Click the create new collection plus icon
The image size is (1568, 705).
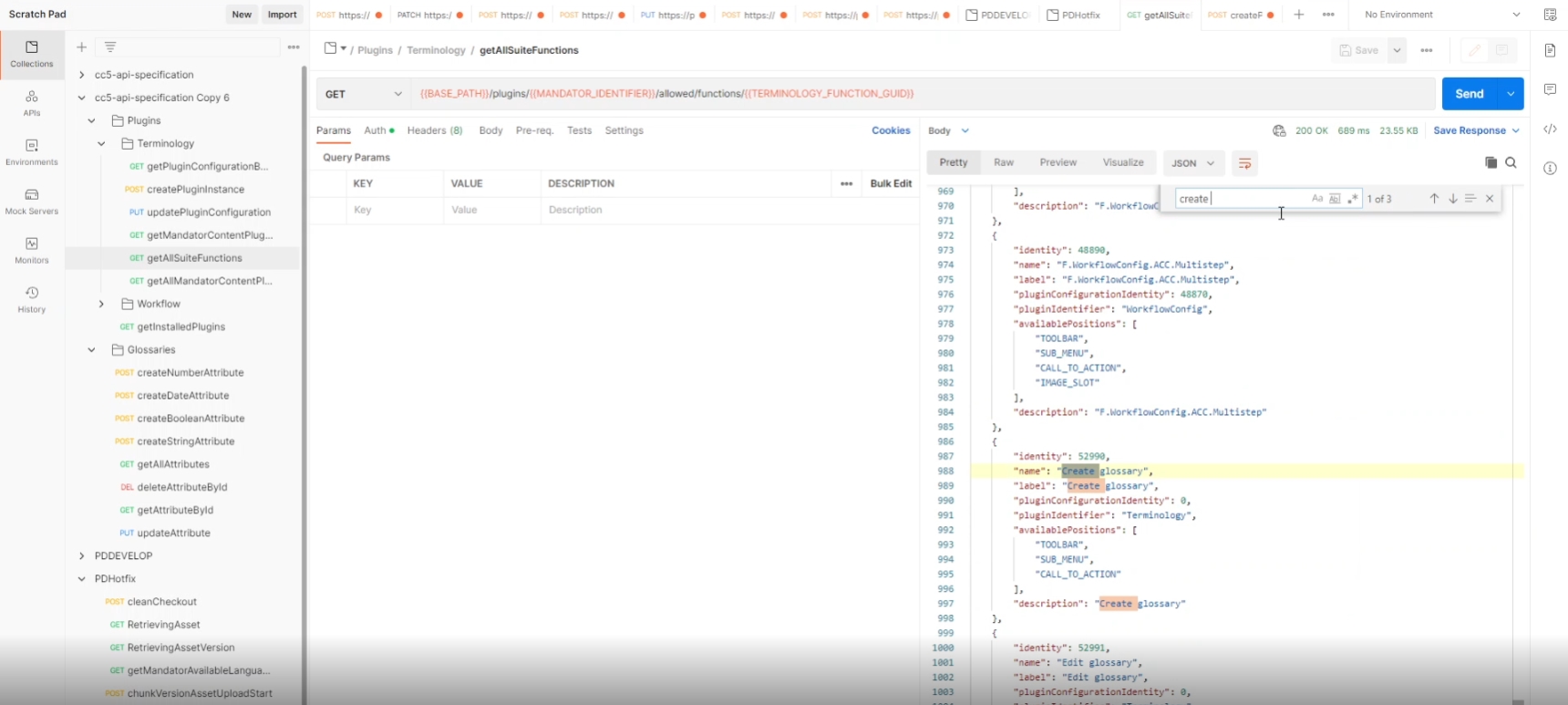point(82,47)
